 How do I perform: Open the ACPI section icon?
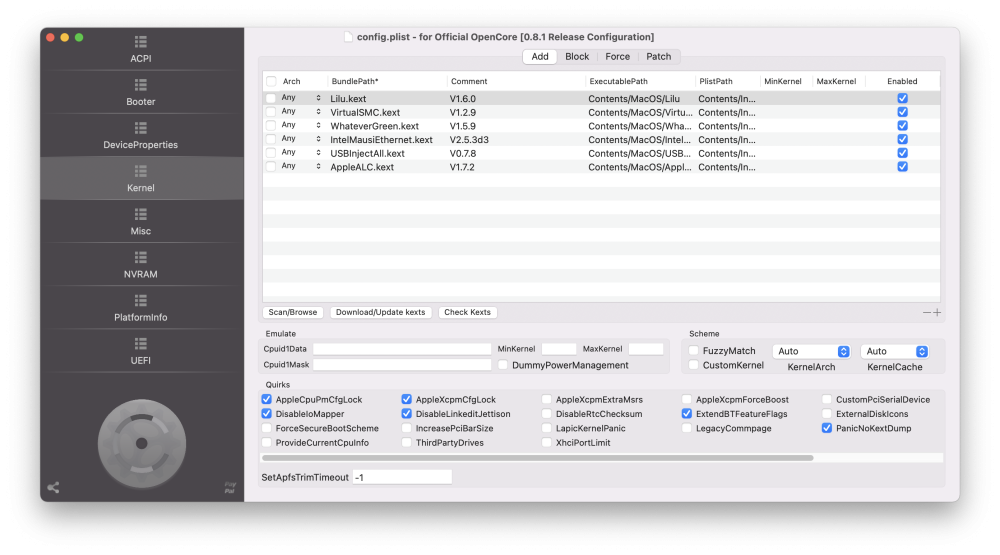(141, 42)
